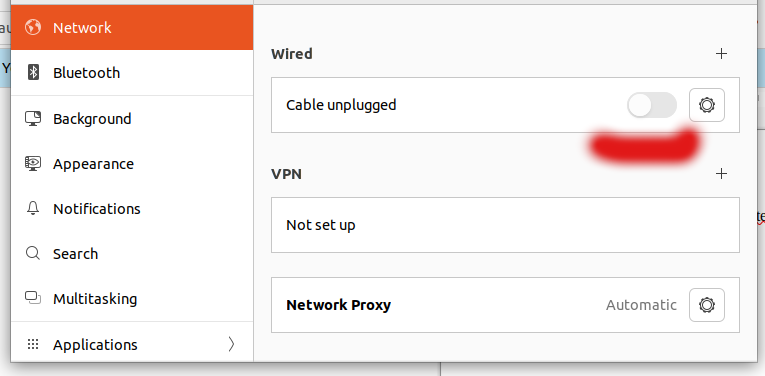Toggle the wired Cable unplugged switch
Screen dimensions: 765x376
pyautogui.click(x=652, y=105)
